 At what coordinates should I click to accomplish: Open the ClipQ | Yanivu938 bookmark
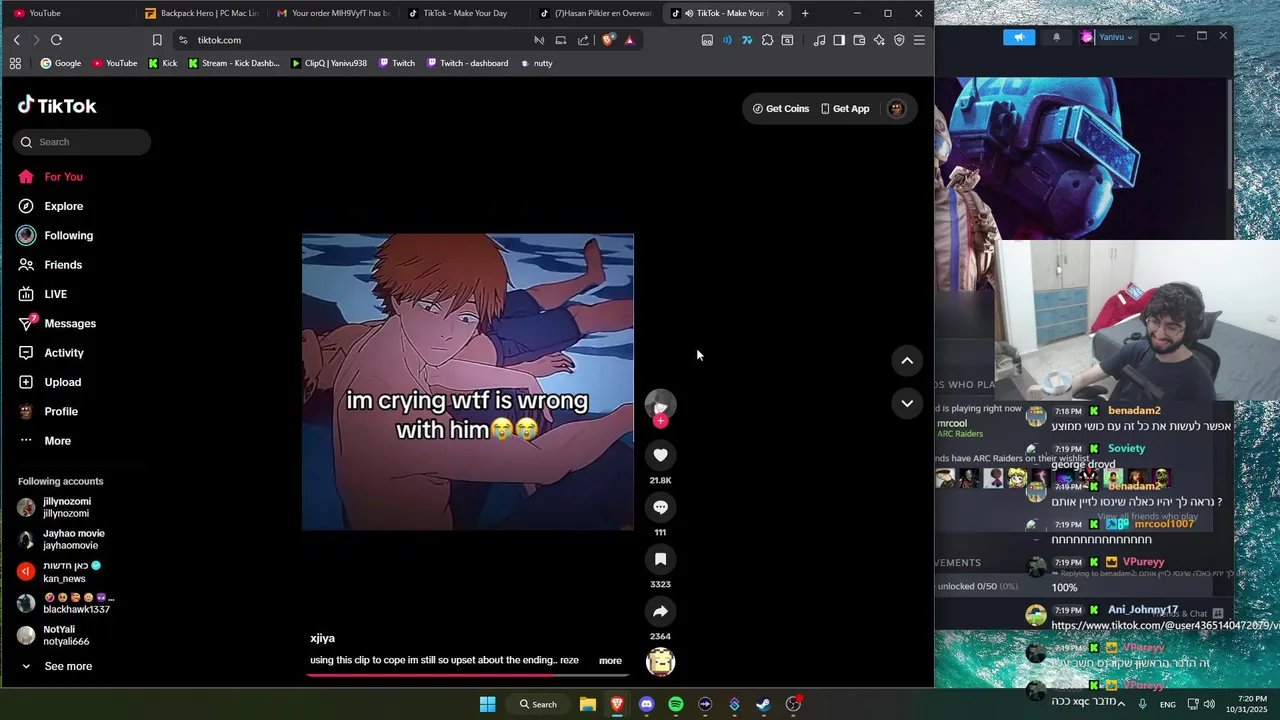click(x=329, y=63)
